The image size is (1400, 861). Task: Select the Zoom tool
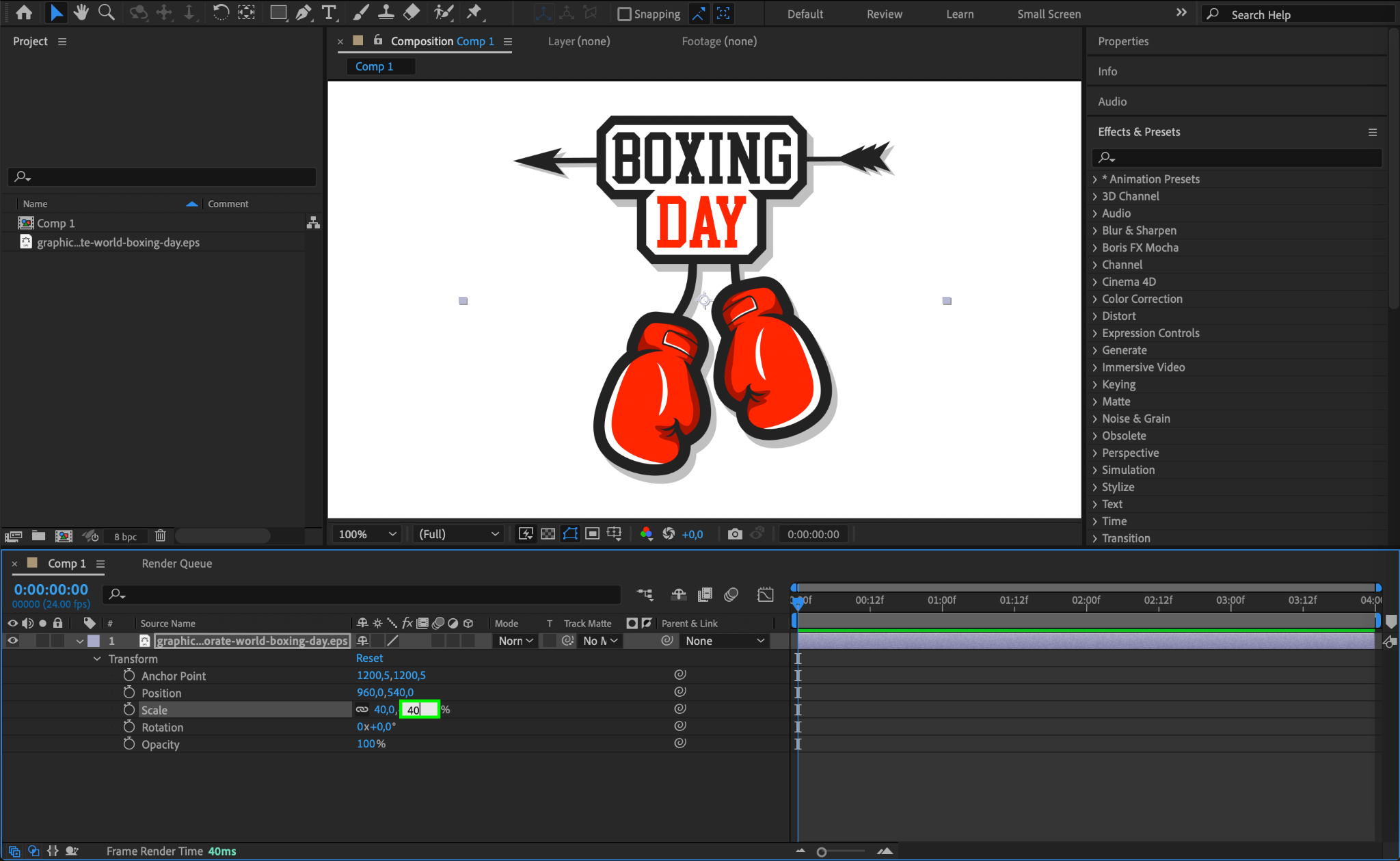click(x=106, y=12)
